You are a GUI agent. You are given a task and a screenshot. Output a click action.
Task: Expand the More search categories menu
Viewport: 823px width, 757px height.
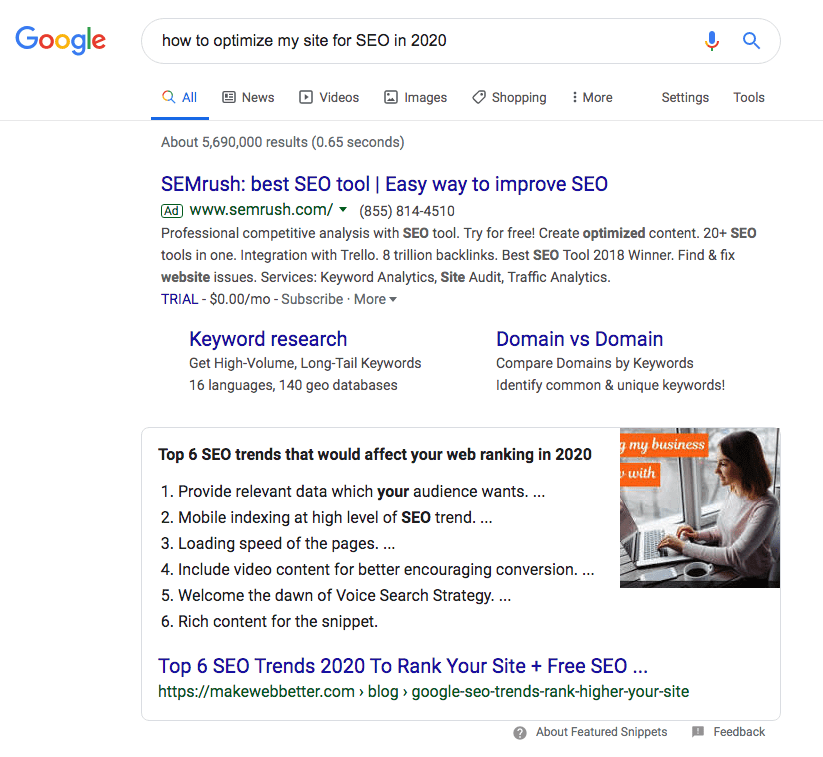pos(592,98)
